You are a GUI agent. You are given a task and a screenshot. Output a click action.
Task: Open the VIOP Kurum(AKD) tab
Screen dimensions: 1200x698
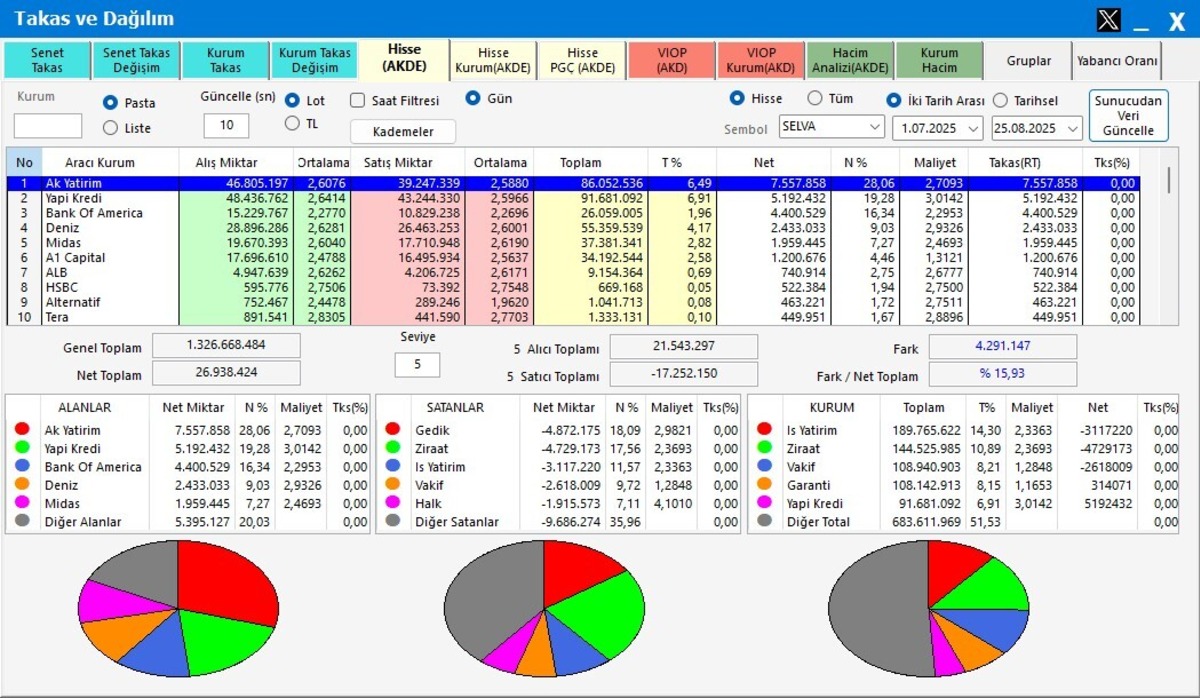761,60
